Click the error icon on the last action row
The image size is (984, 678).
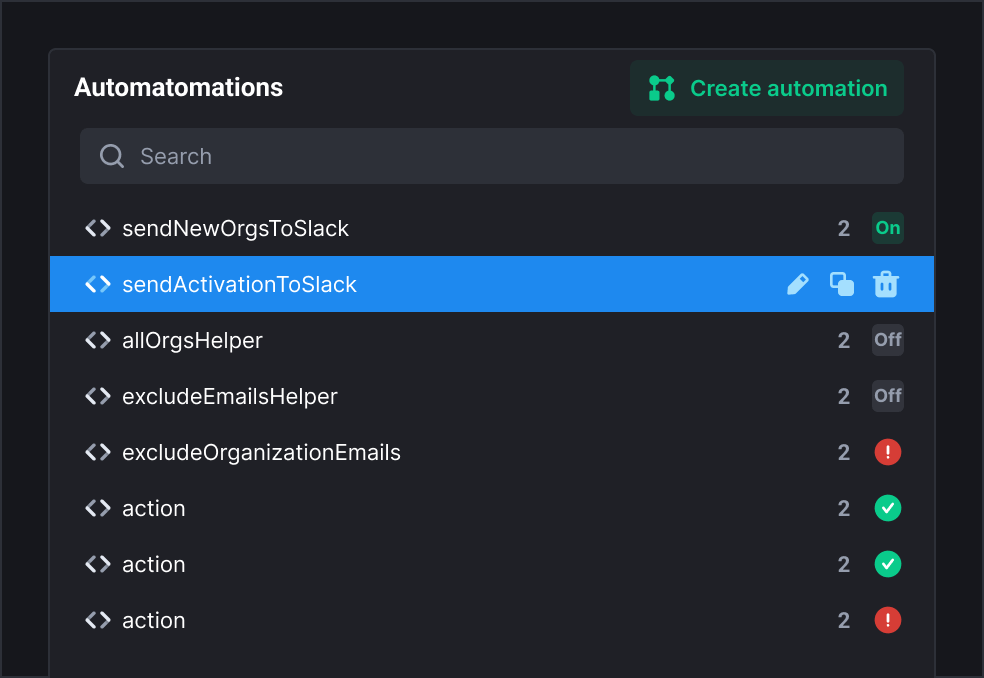click(887, 620)
